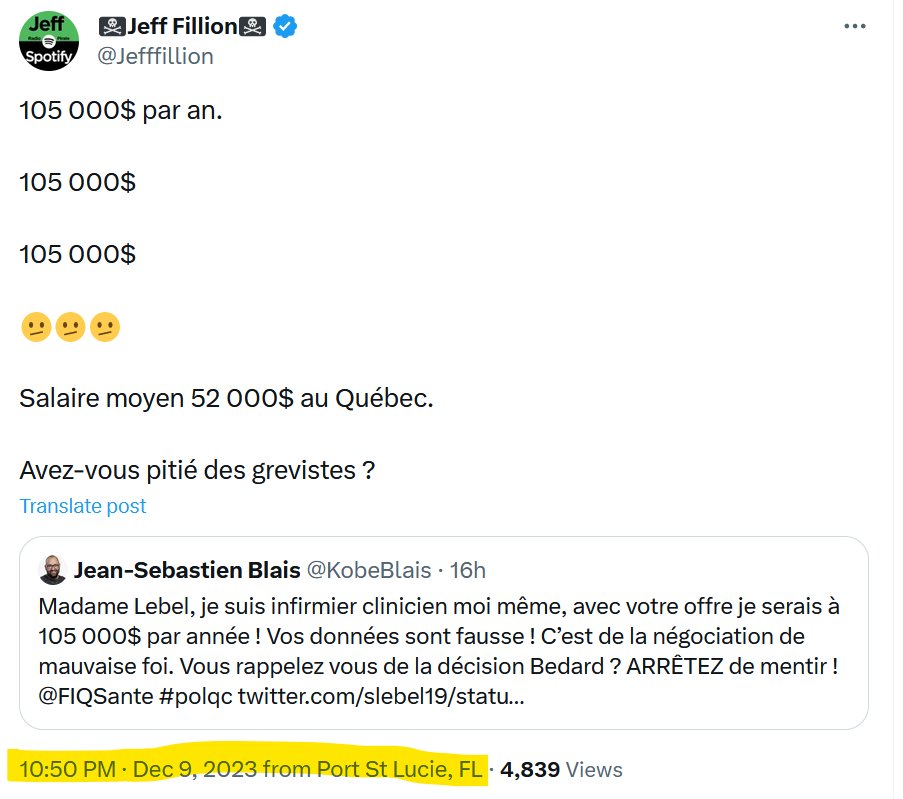Click the 16h timestamp on the quoted post
Viewport: 903px width, 799px height.
[468, 570]
